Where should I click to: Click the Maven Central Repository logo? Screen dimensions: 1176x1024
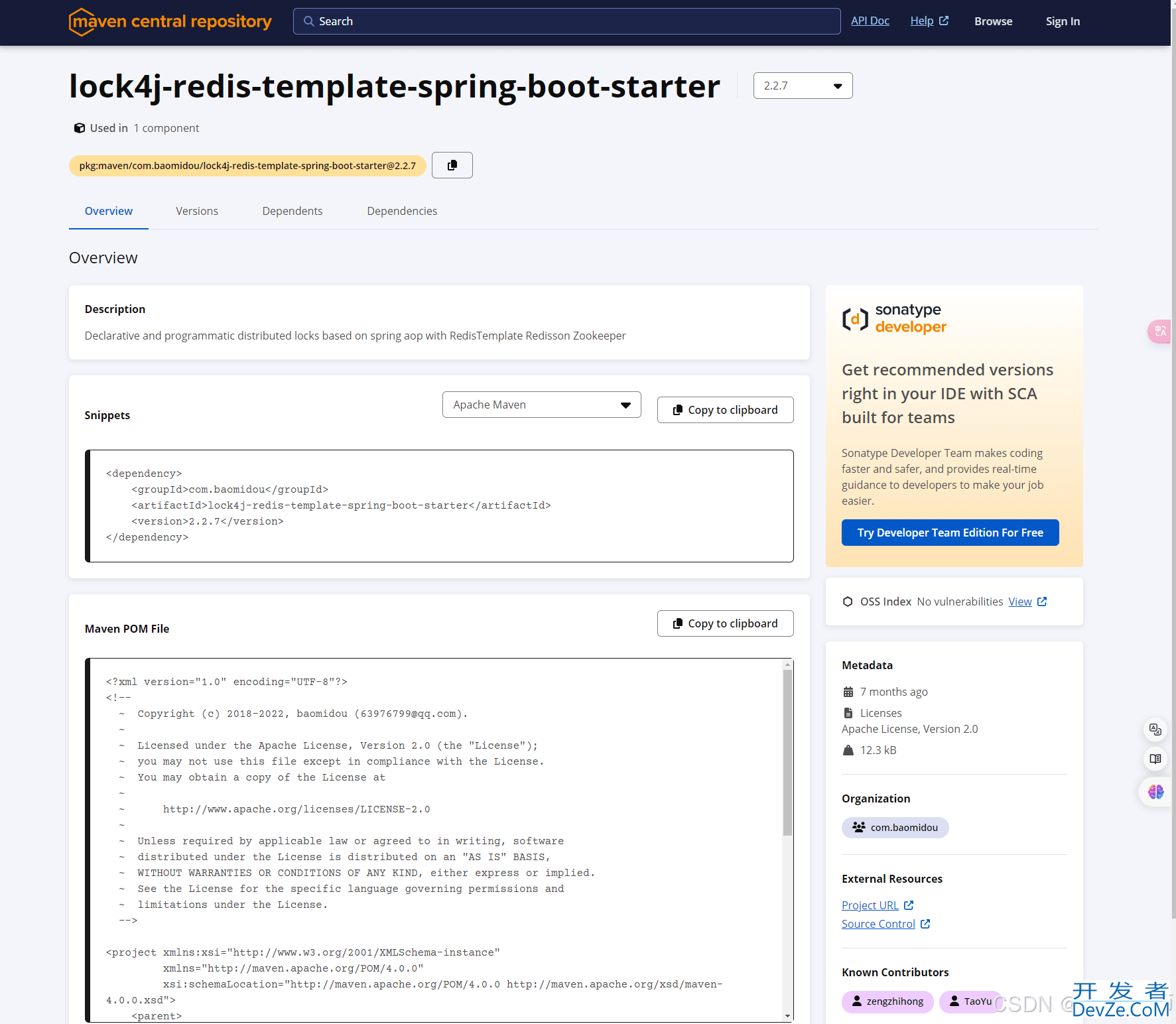point(170,22)
